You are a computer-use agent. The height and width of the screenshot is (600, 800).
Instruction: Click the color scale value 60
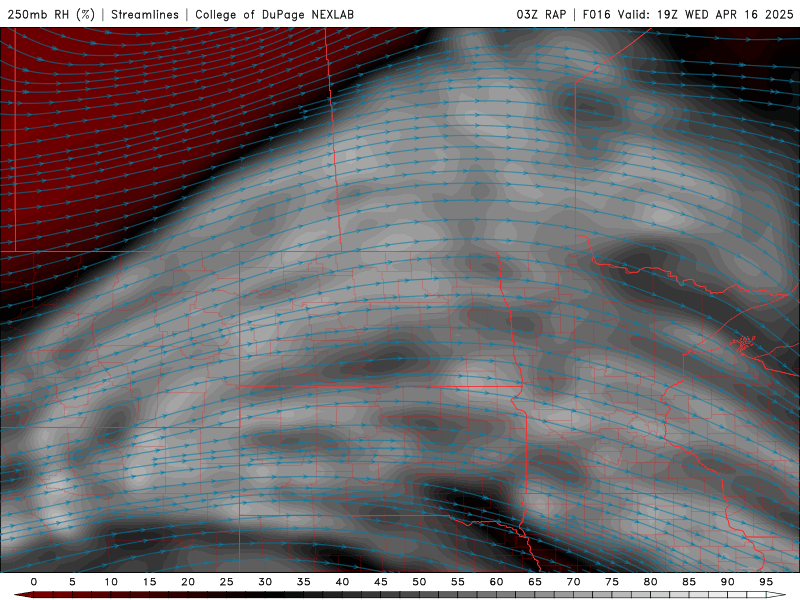point(496,582)
